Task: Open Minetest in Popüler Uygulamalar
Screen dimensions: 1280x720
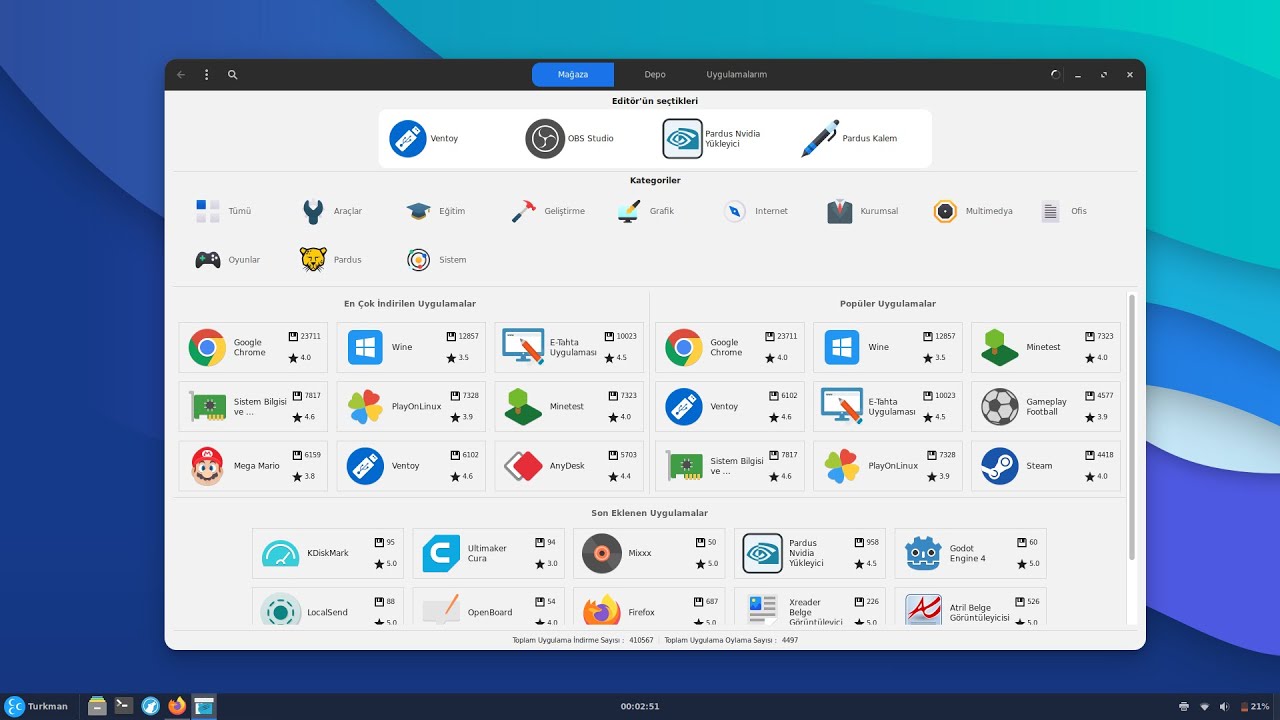Action: tap(1046, 347)
